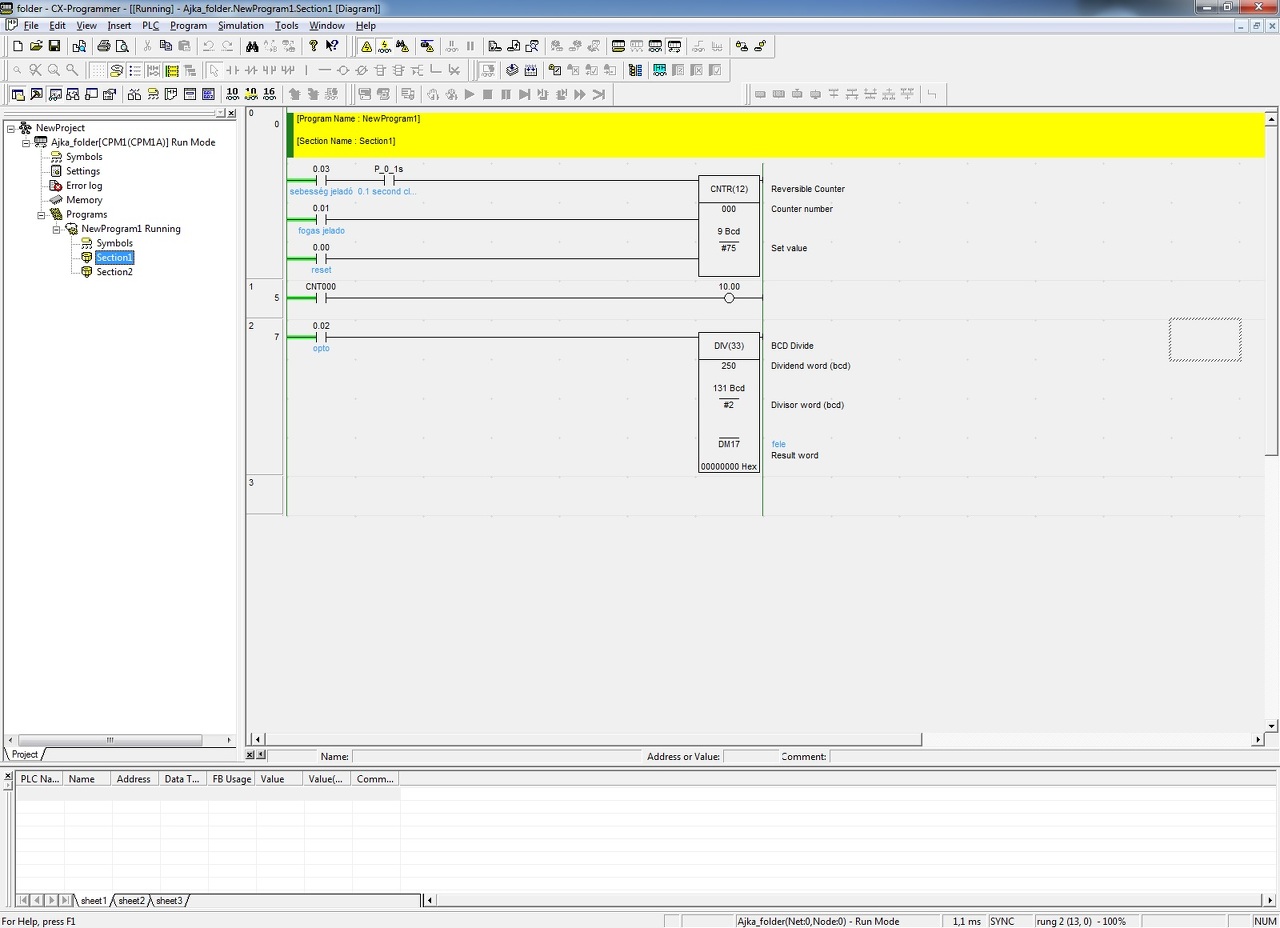Click the diagram scroll right arrow

click(x=1258, y=740)
